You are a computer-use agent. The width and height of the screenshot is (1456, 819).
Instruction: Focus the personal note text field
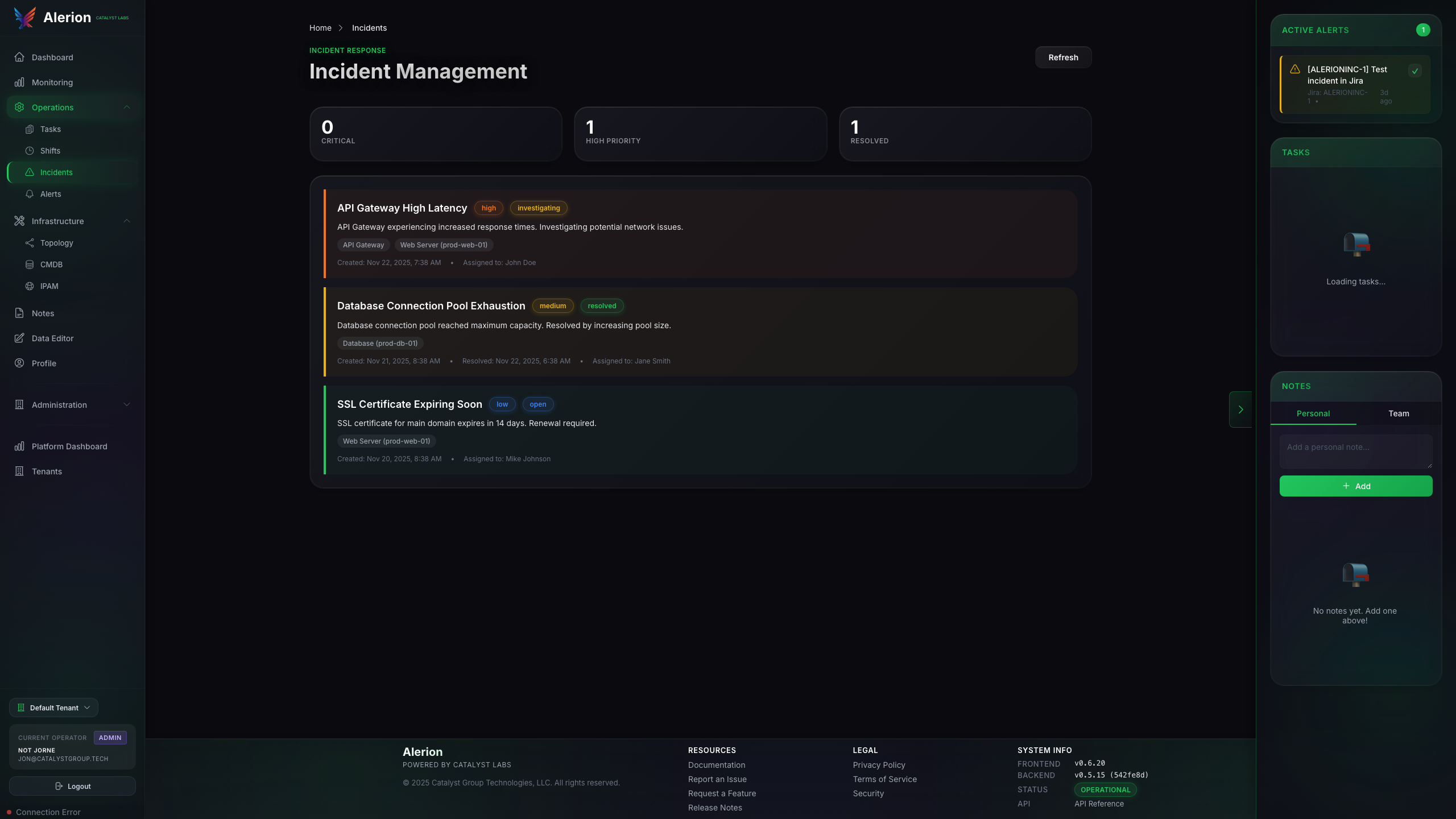pyautogui.click(x=1355, y=452)
